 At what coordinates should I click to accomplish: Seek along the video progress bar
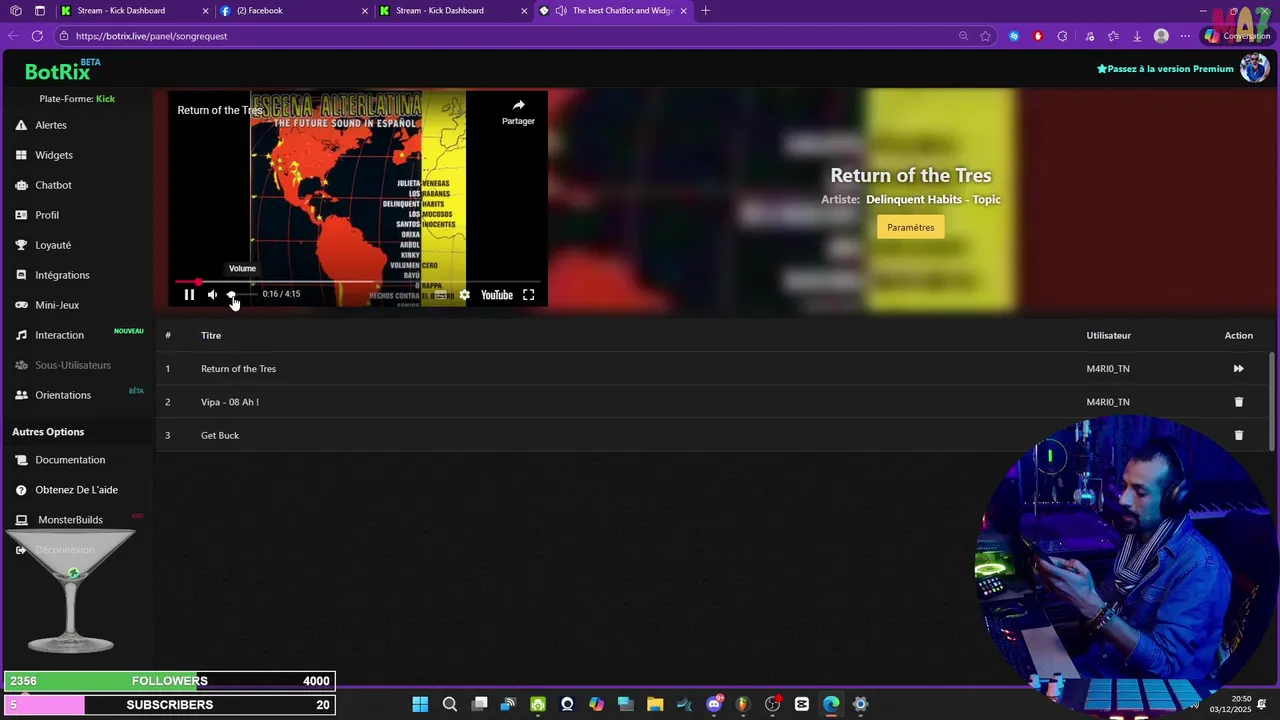coord(358,282)
